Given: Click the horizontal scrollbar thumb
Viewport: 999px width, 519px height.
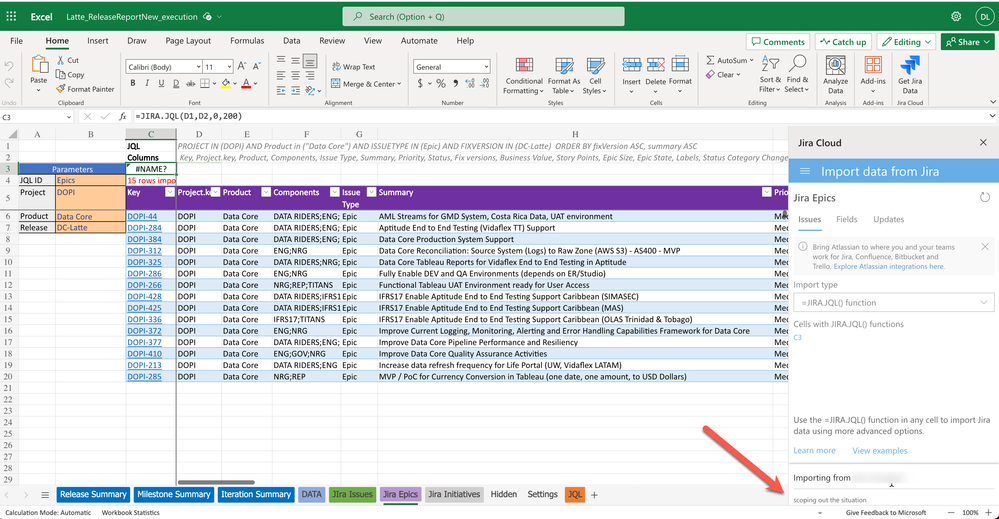Looking at the screenshot, I should pyautogui.click(x=216, y=482).
